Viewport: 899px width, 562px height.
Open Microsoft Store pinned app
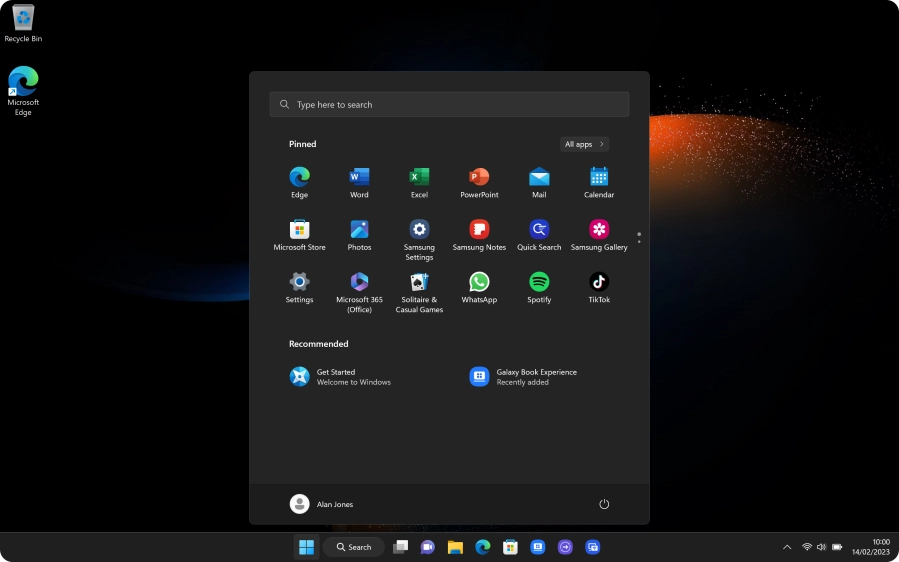299,231
